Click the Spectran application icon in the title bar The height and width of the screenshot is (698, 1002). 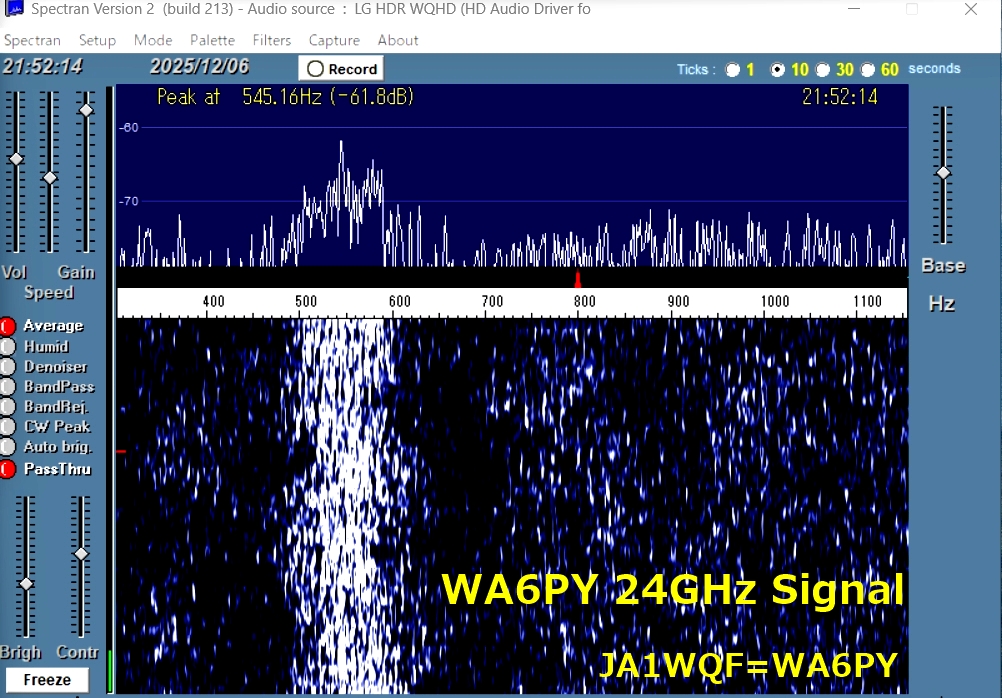12,9
